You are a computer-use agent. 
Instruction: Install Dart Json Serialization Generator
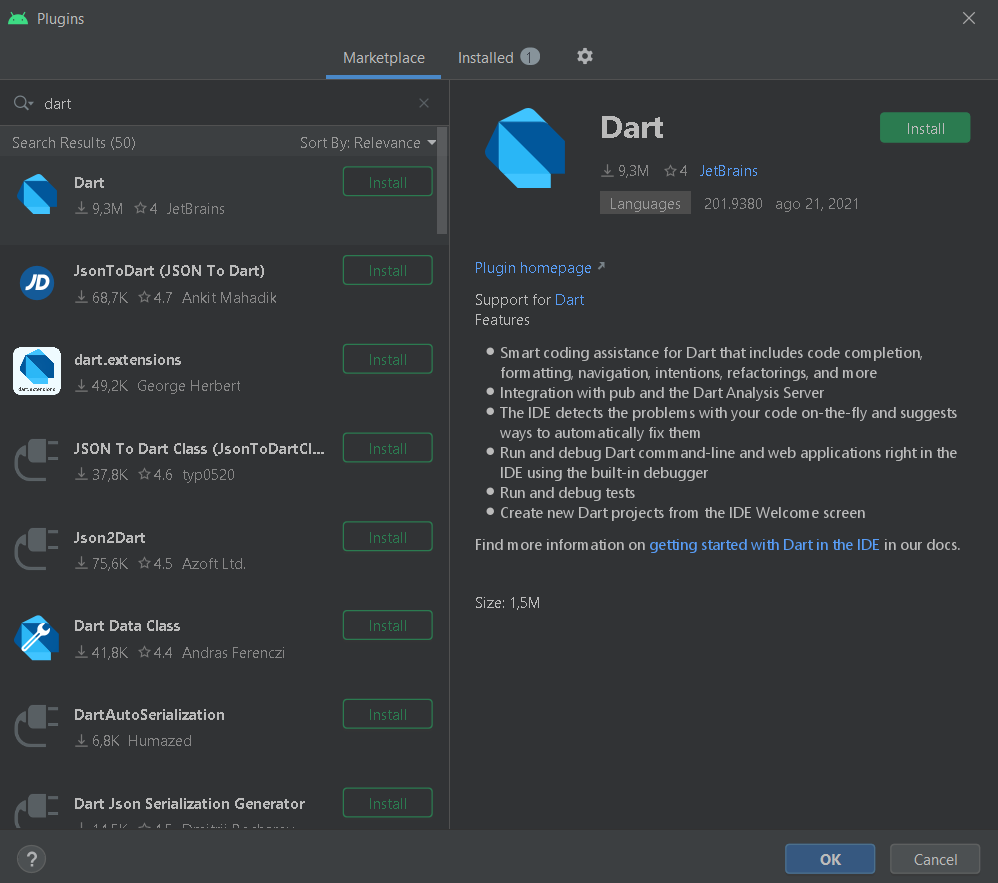(388, 803)
